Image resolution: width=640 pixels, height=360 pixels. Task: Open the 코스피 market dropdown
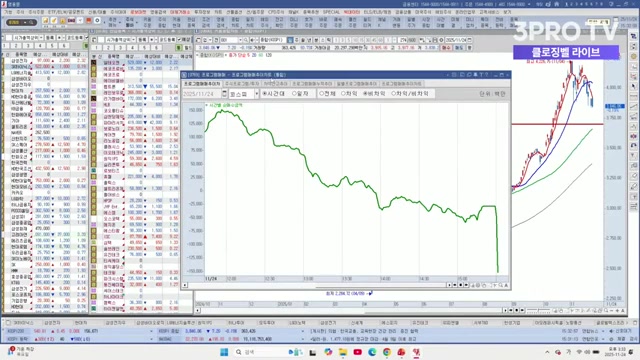(x=256, y=94)
